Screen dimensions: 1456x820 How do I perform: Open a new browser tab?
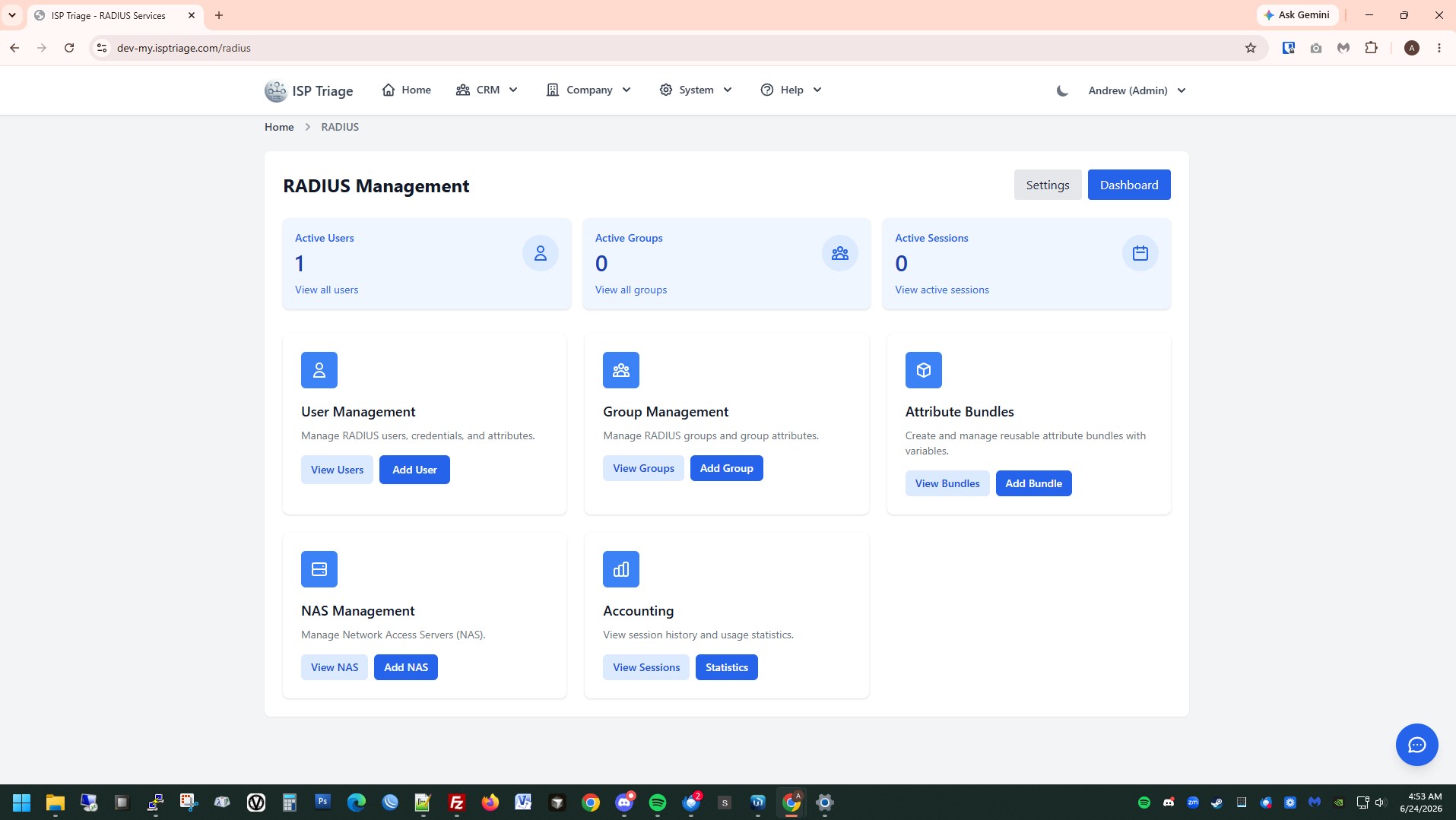click(219, 15)
